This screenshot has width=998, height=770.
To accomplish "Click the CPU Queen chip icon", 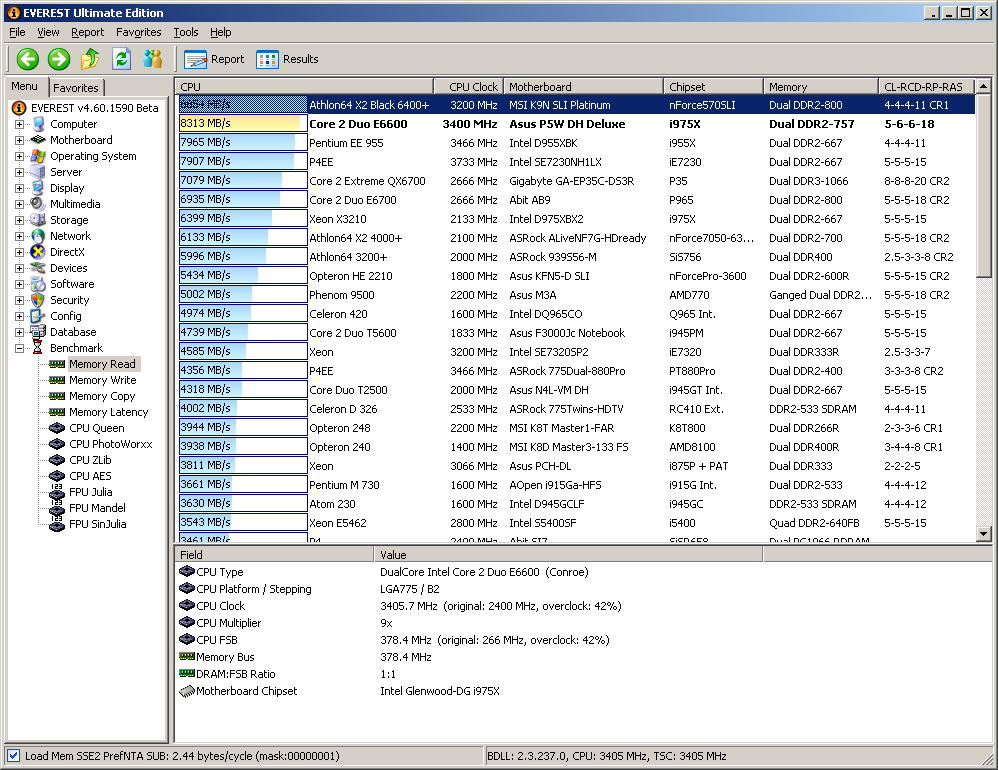I will click(57, 428).
